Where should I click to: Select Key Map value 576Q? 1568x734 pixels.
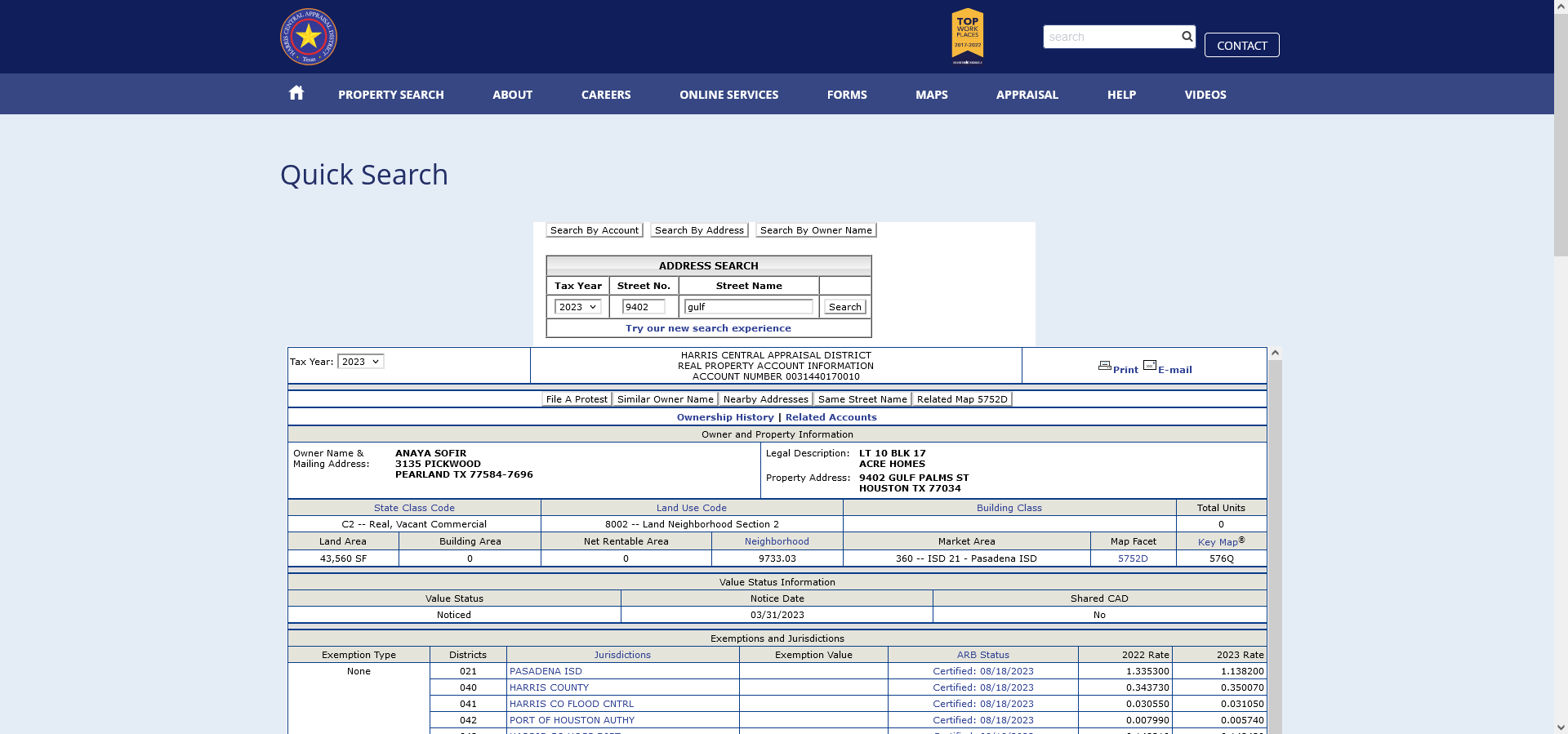(1222, 558)
